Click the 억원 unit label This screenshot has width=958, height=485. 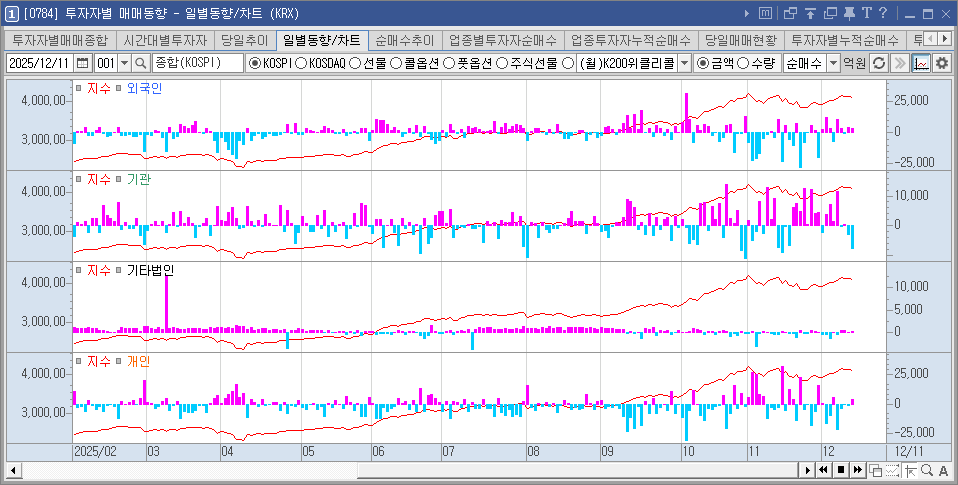point(855,63)
